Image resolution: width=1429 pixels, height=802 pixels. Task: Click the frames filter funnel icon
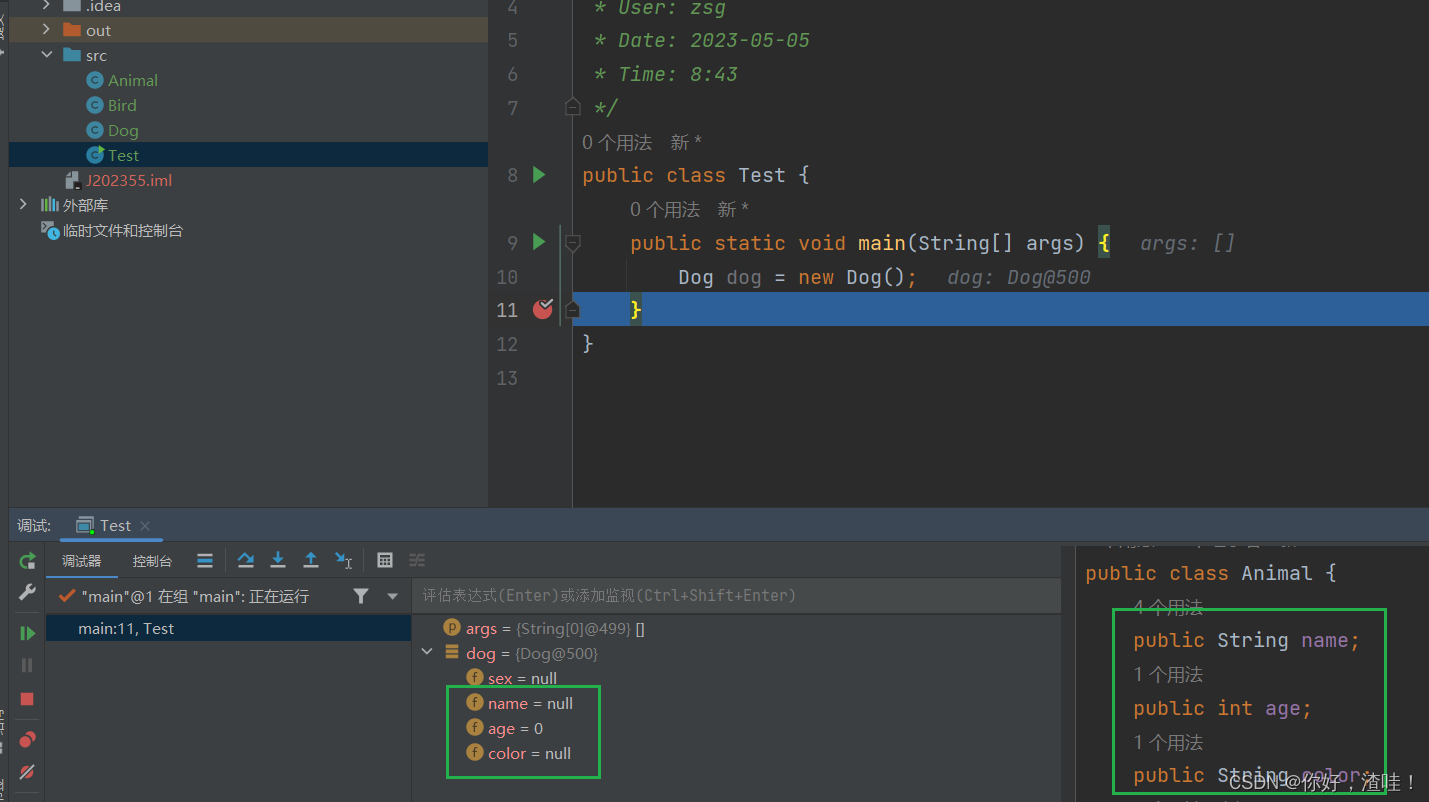click(x=361, y=596)
